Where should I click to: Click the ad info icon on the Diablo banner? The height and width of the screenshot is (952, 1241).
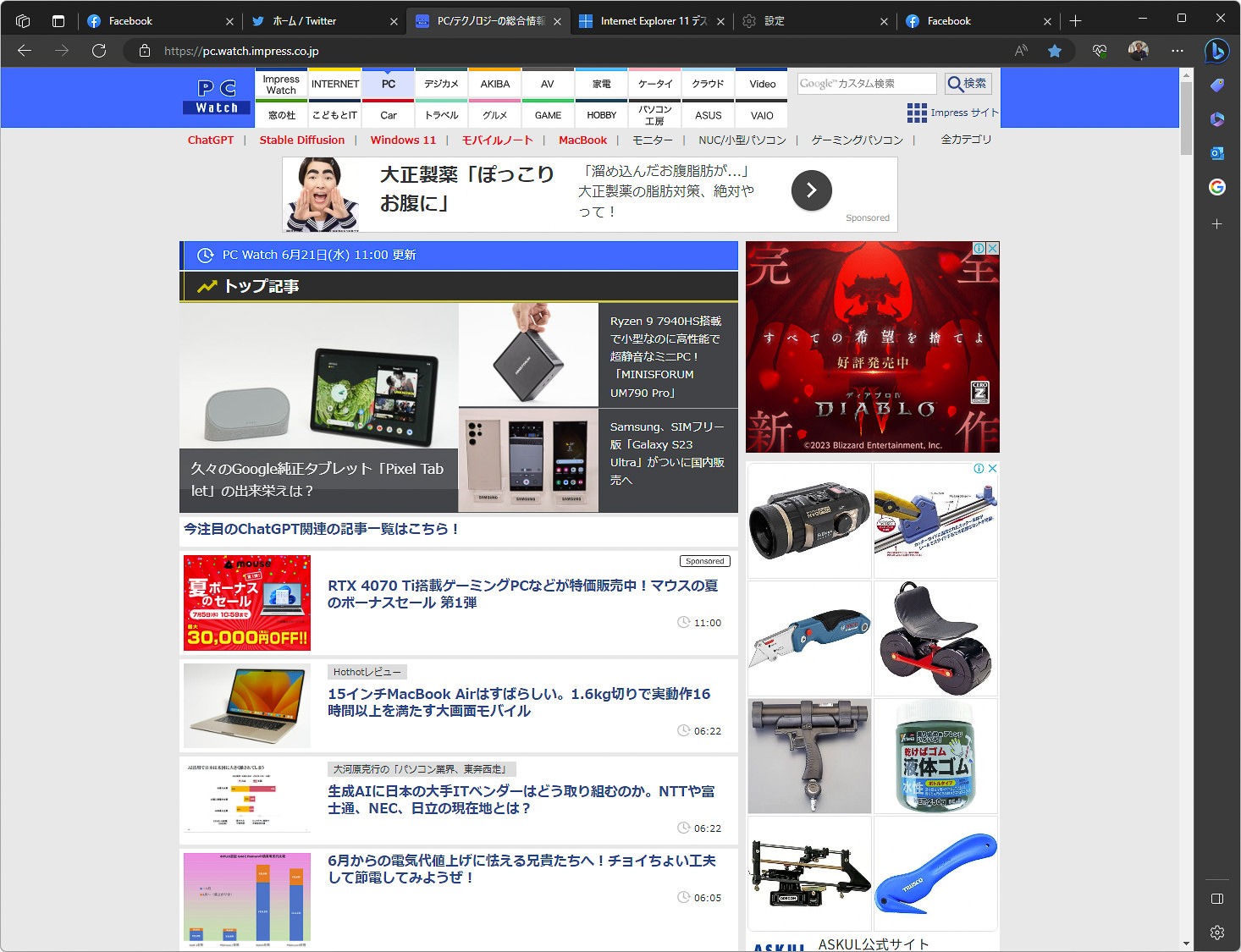click(979, 248)
